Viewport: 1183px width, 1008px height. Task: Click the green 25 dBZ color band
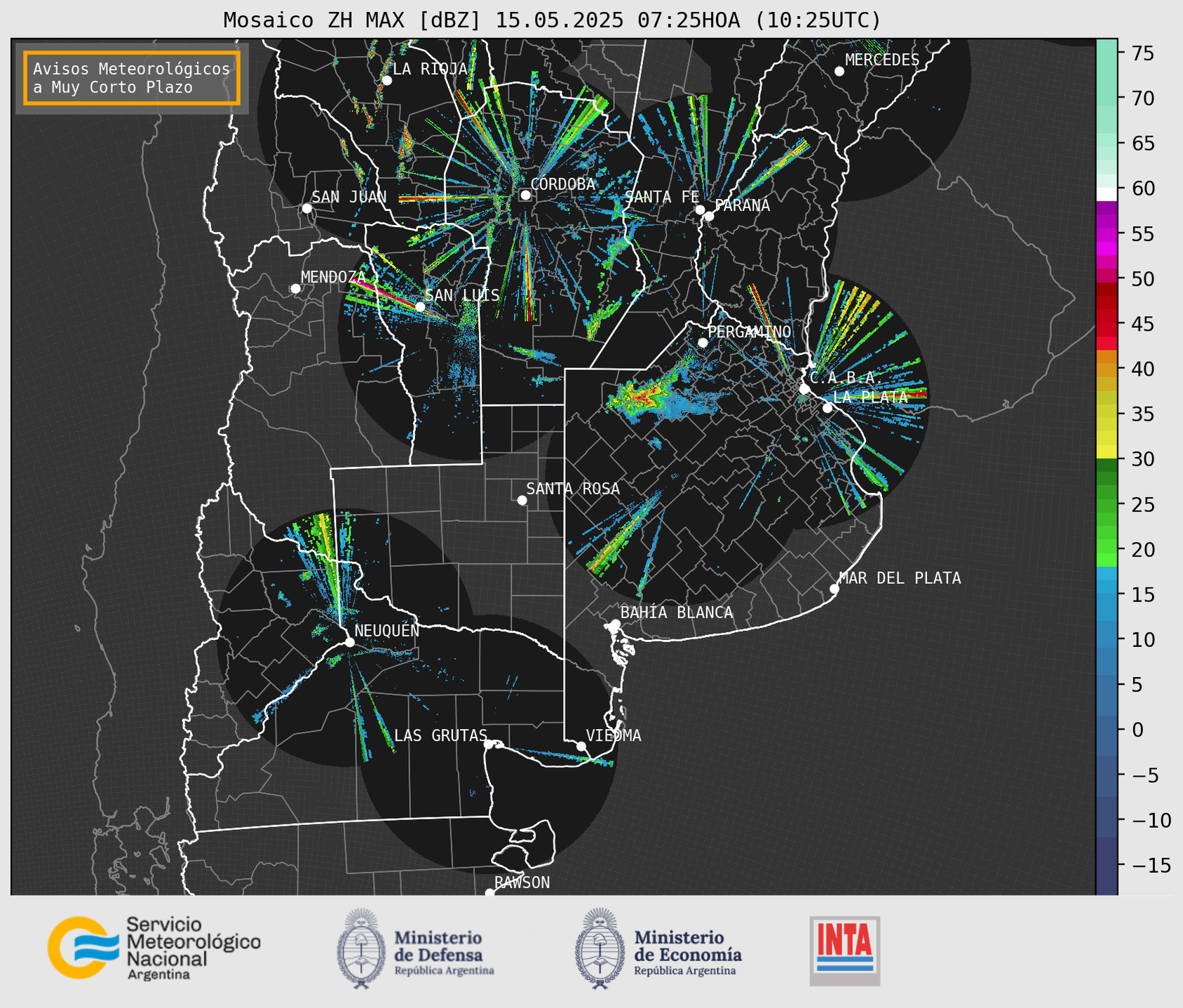point(1107,504)
